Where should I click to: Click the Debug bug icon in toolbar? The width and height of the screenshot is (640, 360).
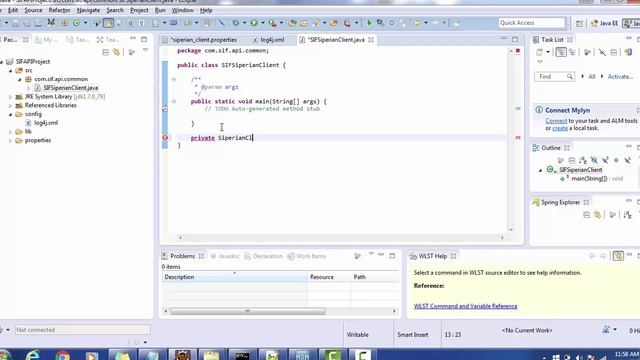[x=236, y=23]
